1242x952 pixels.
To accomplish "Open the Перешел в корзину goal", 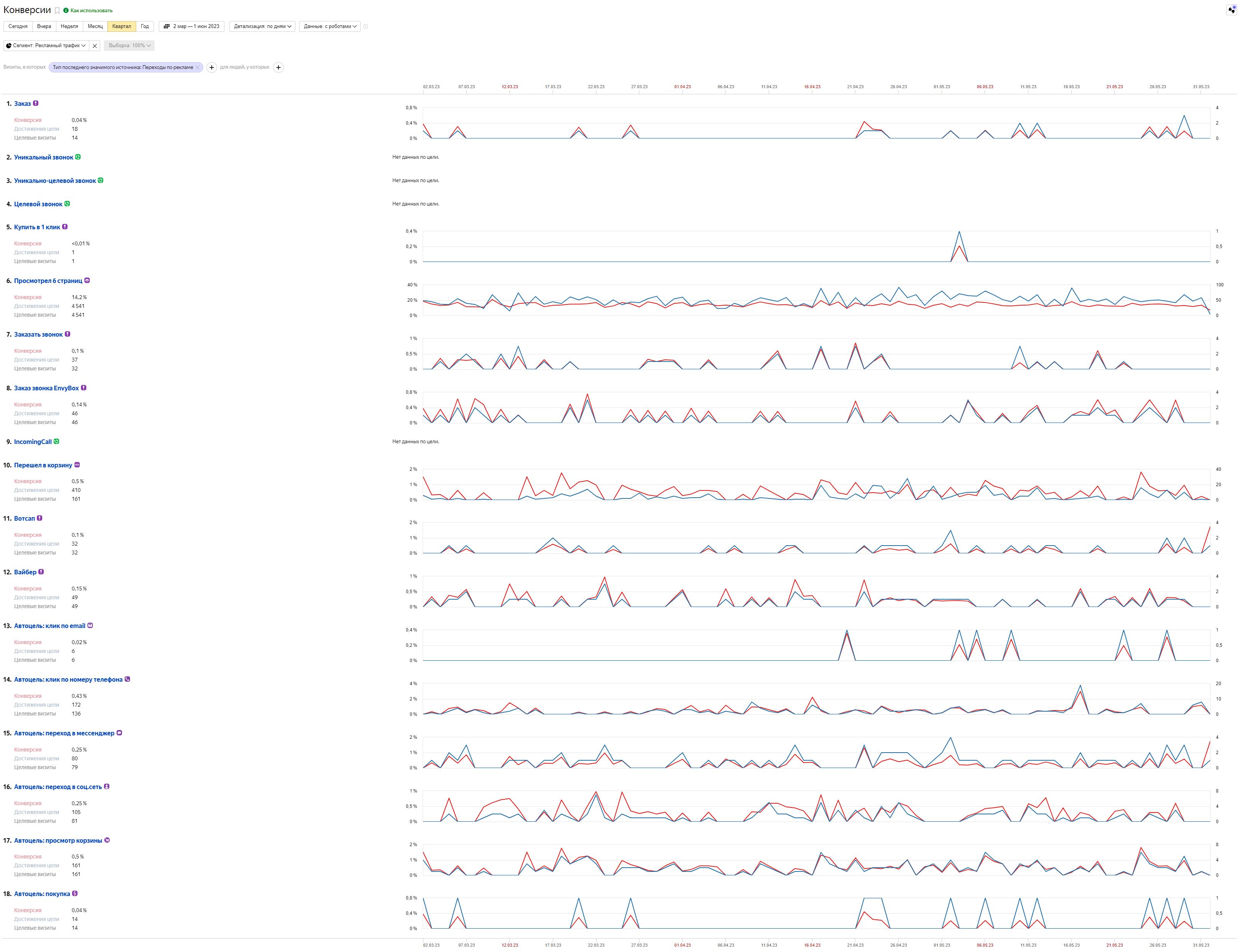I will (43, 465).
